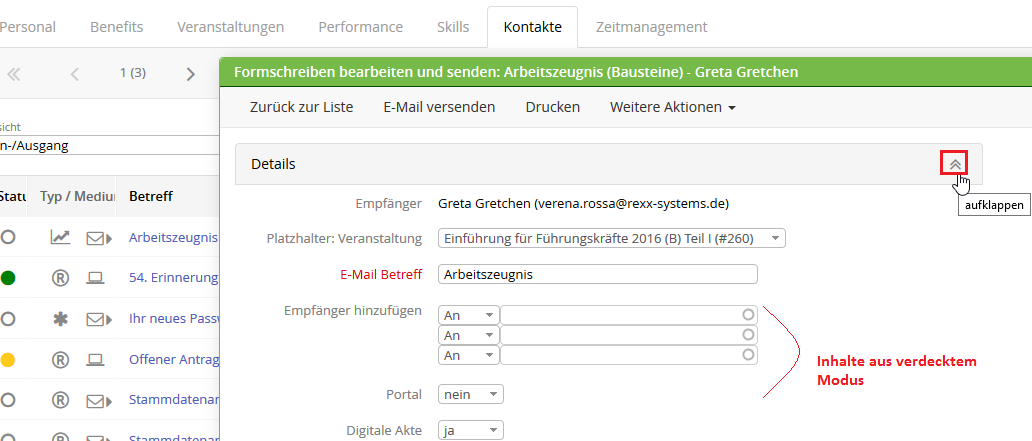Open Portal dropdown set to nein
This screenshot has width=1032, height=441.
[x=471, y=394]
